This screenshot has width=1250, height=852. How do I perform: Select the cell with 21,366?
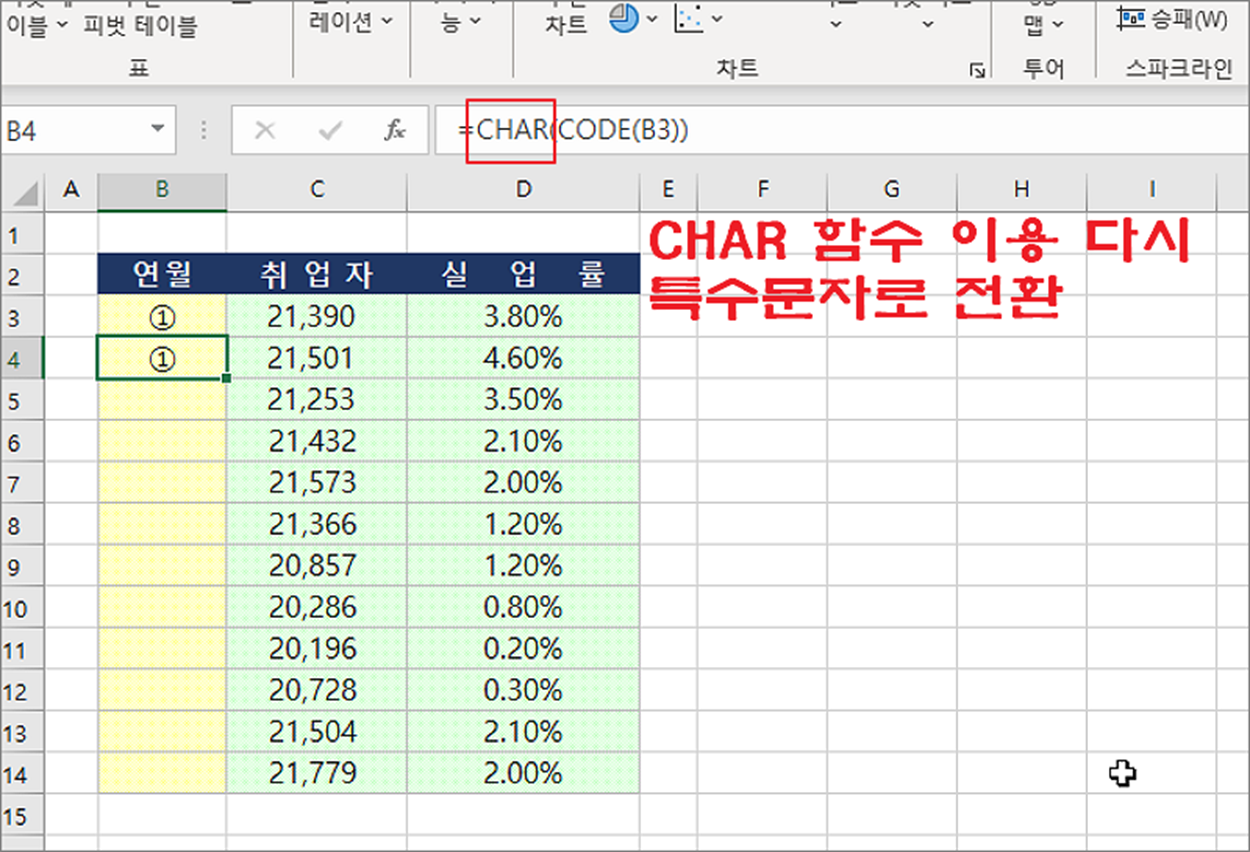(x=317, y=524)
